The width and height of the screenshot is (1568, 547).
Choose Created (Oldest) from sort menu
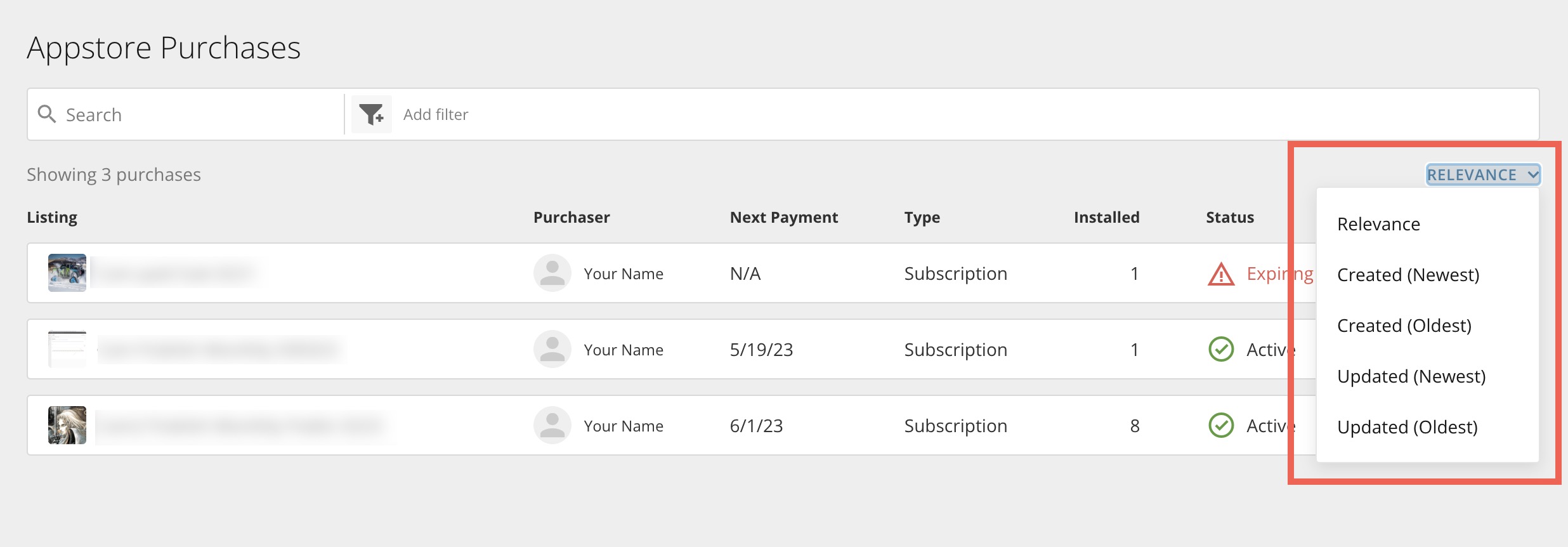point(1404,326)
